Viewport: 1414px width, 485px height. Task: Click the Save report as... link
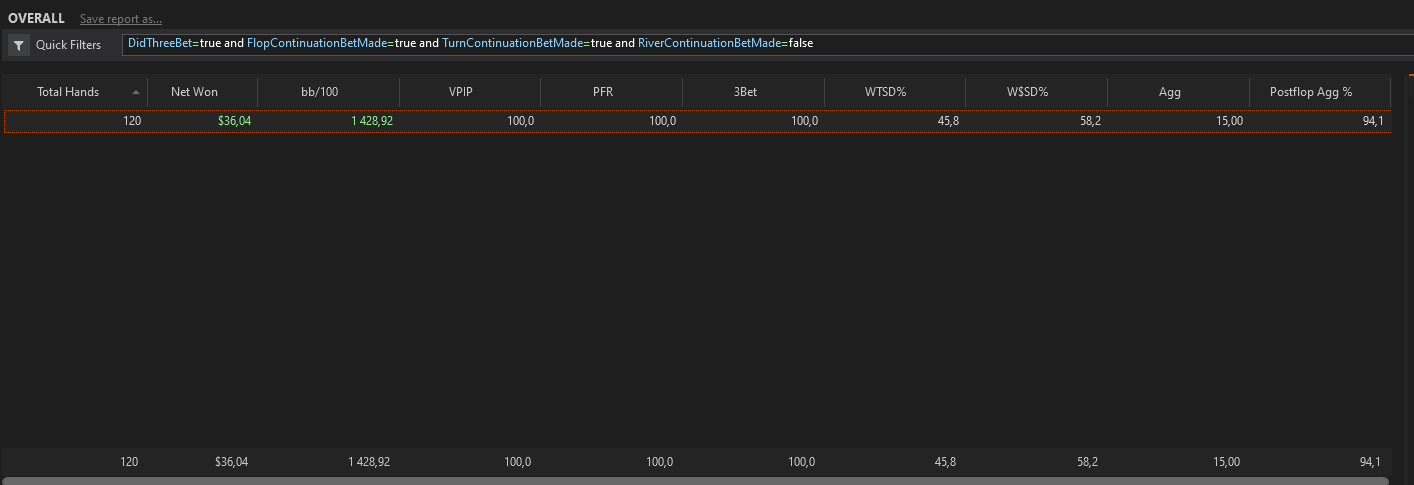(121, 19)
